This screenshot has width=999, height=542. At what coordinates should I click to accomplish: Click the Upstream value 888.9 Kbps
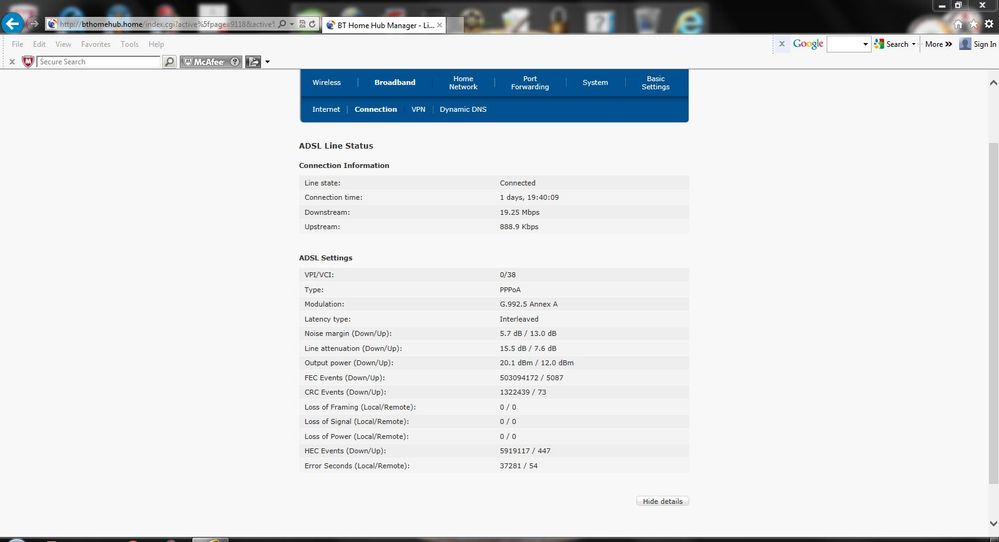click(519, 227)
